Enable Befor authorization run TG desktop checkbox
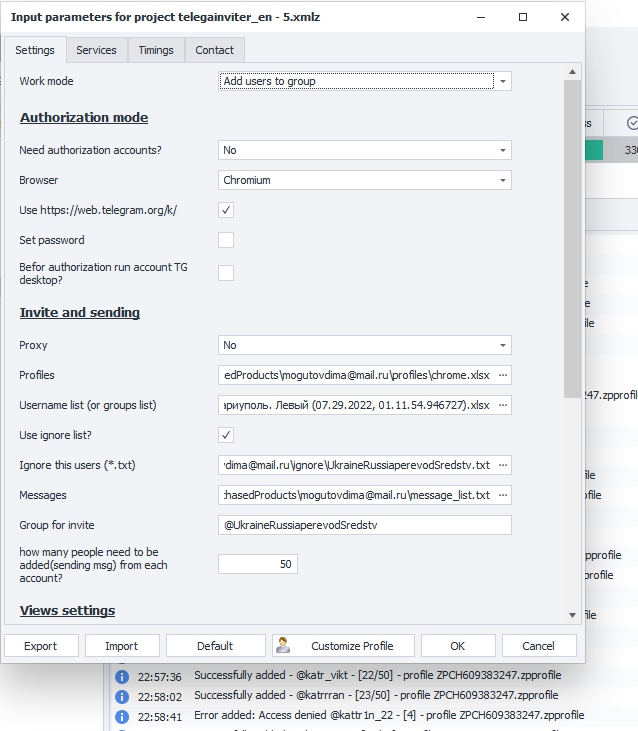This screenshot has width=638, height=731. coord(226,273)
